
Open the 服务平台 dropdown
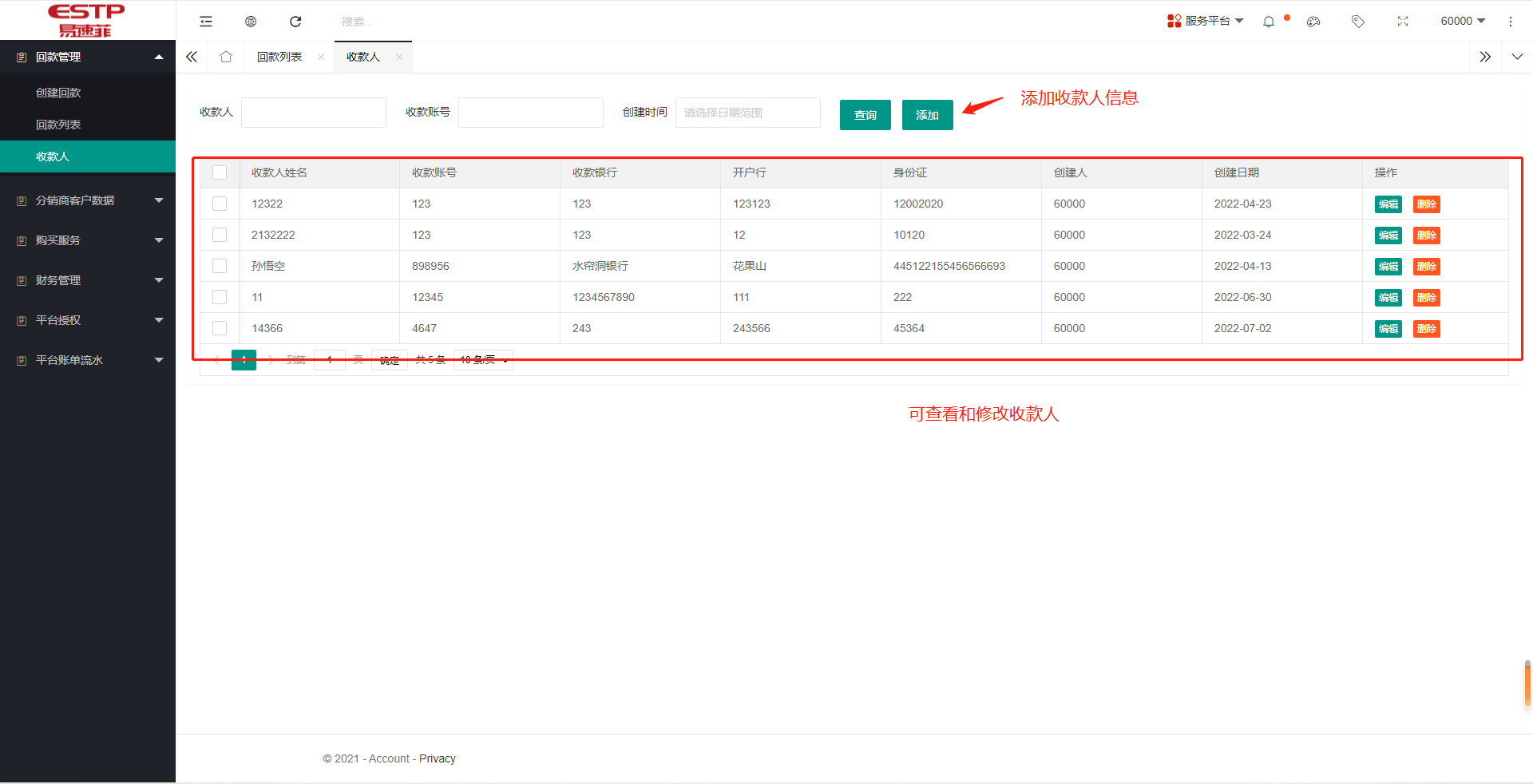(x=1206, y=21)
